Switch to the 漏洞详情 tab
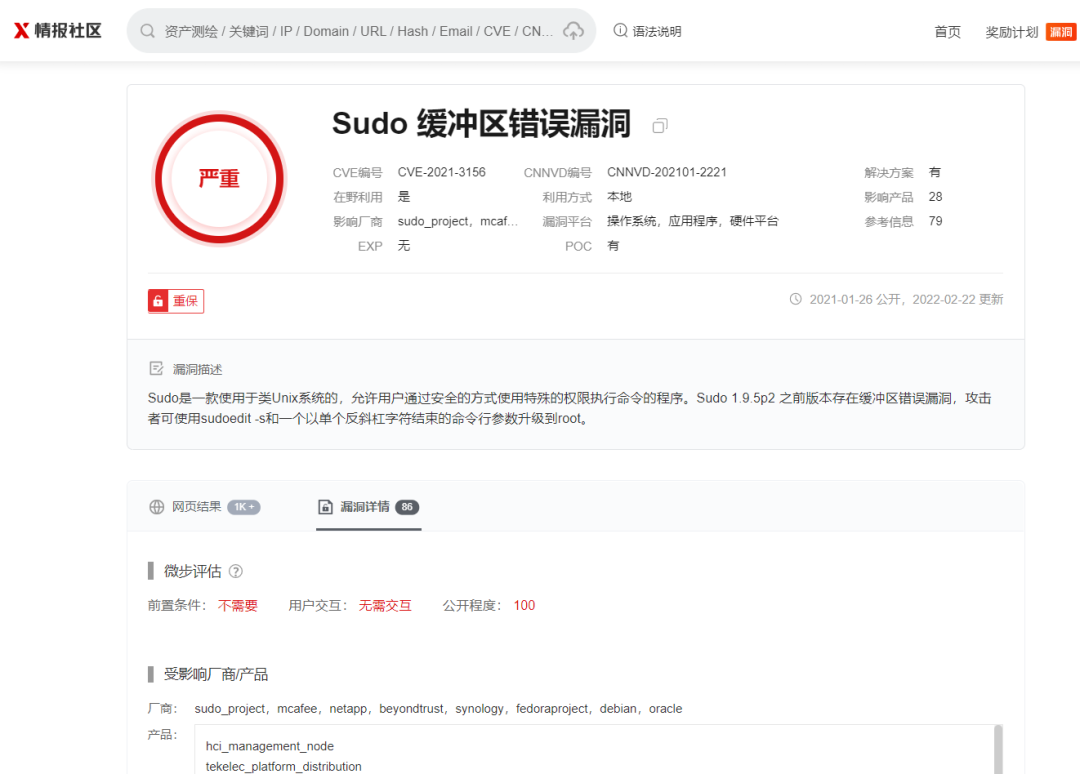 coord(368,507)
